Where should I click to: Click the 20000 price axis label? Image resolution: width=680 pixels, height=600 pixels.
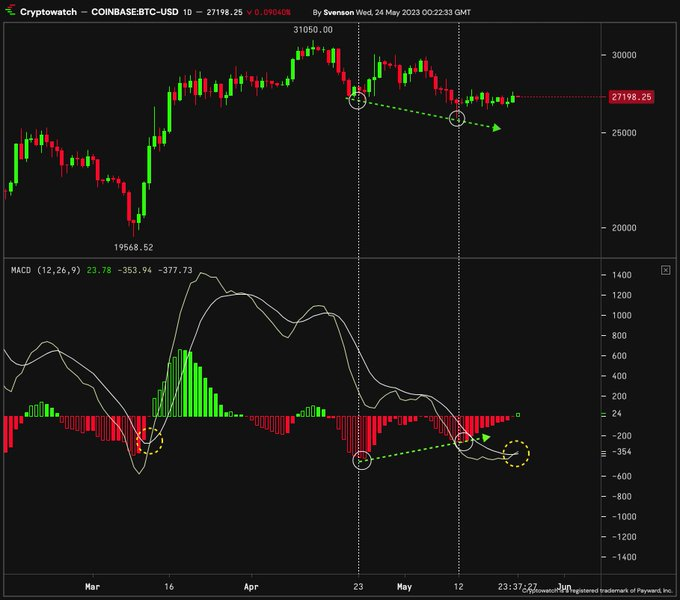coord(624,228)
